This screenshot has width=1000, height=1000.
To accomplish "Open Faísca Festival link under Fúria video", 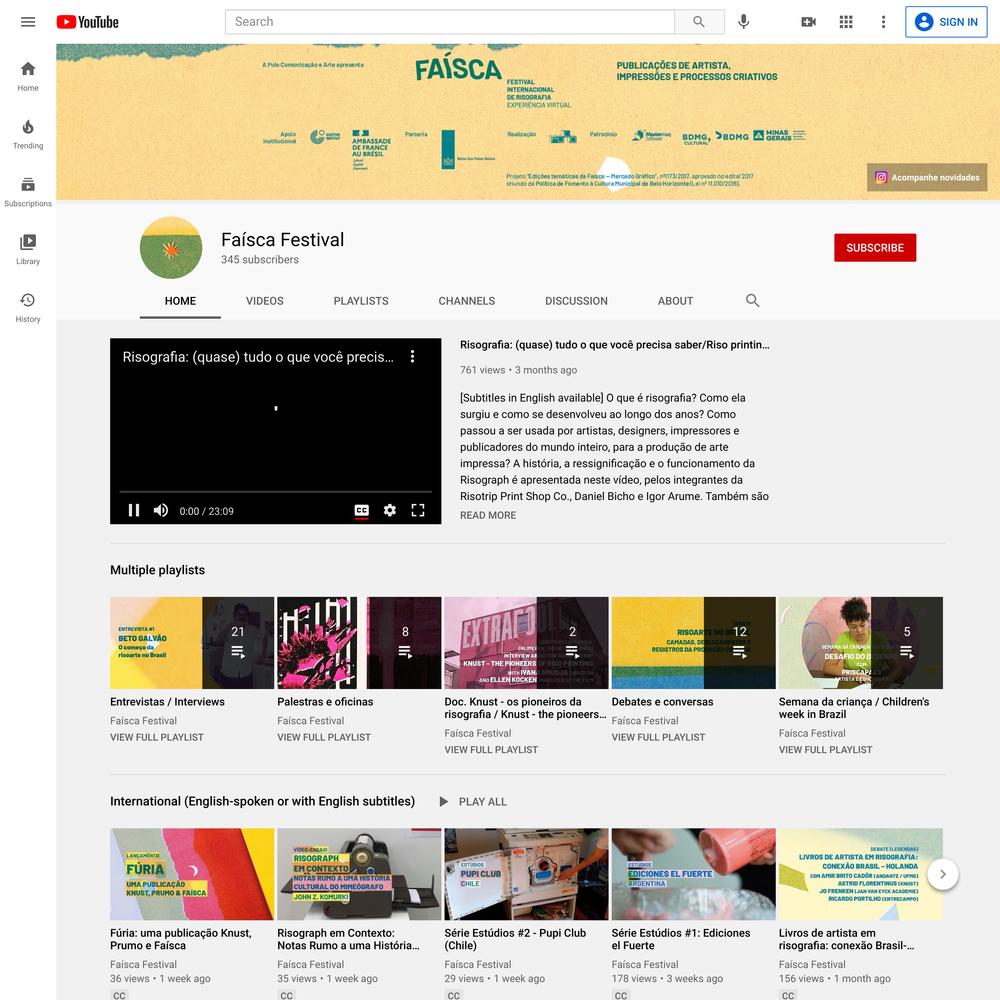I will tap(143, 965).
